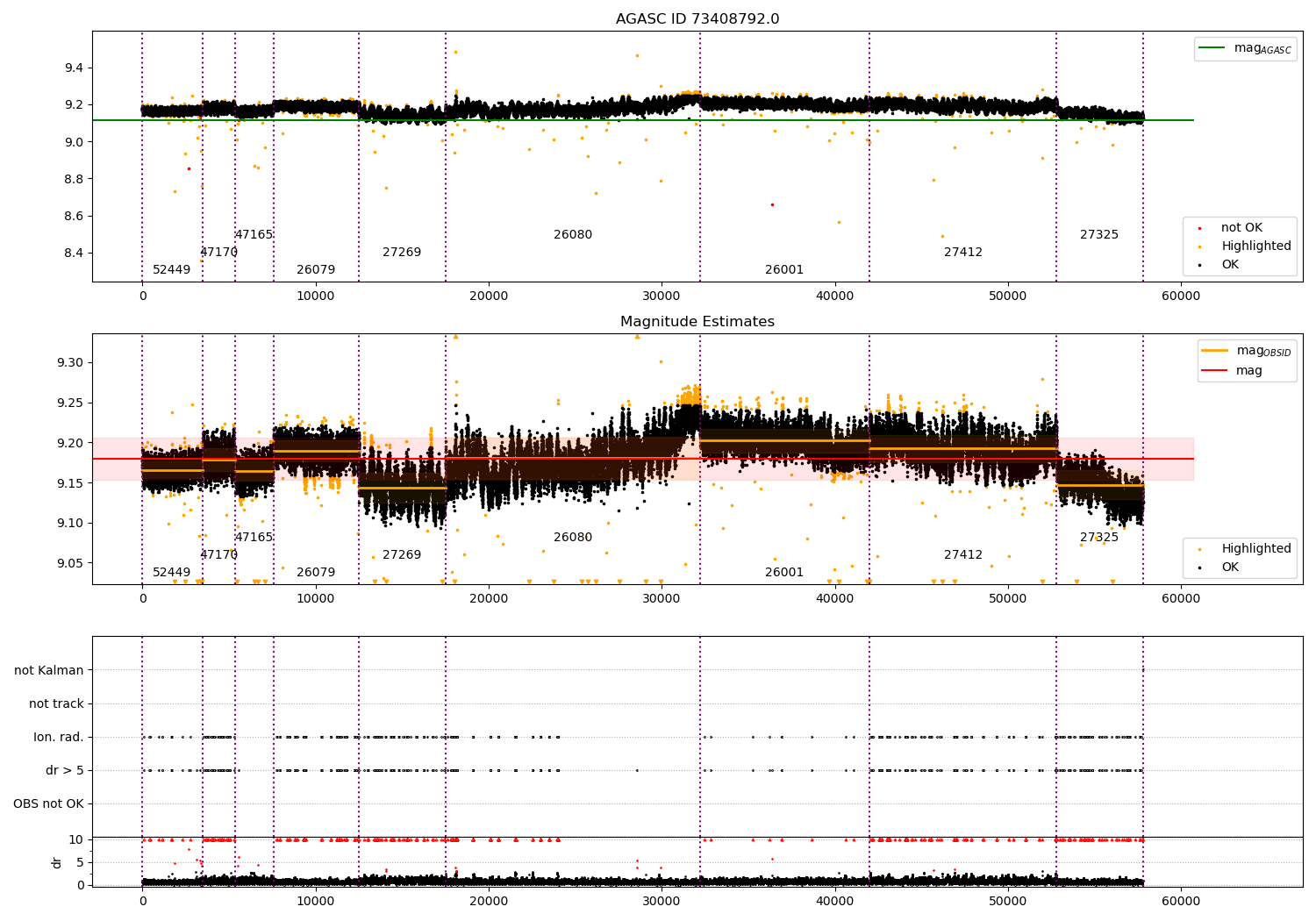
Task: Select the orange mag OBSID legend line sample
Action: coord(1215,351)
